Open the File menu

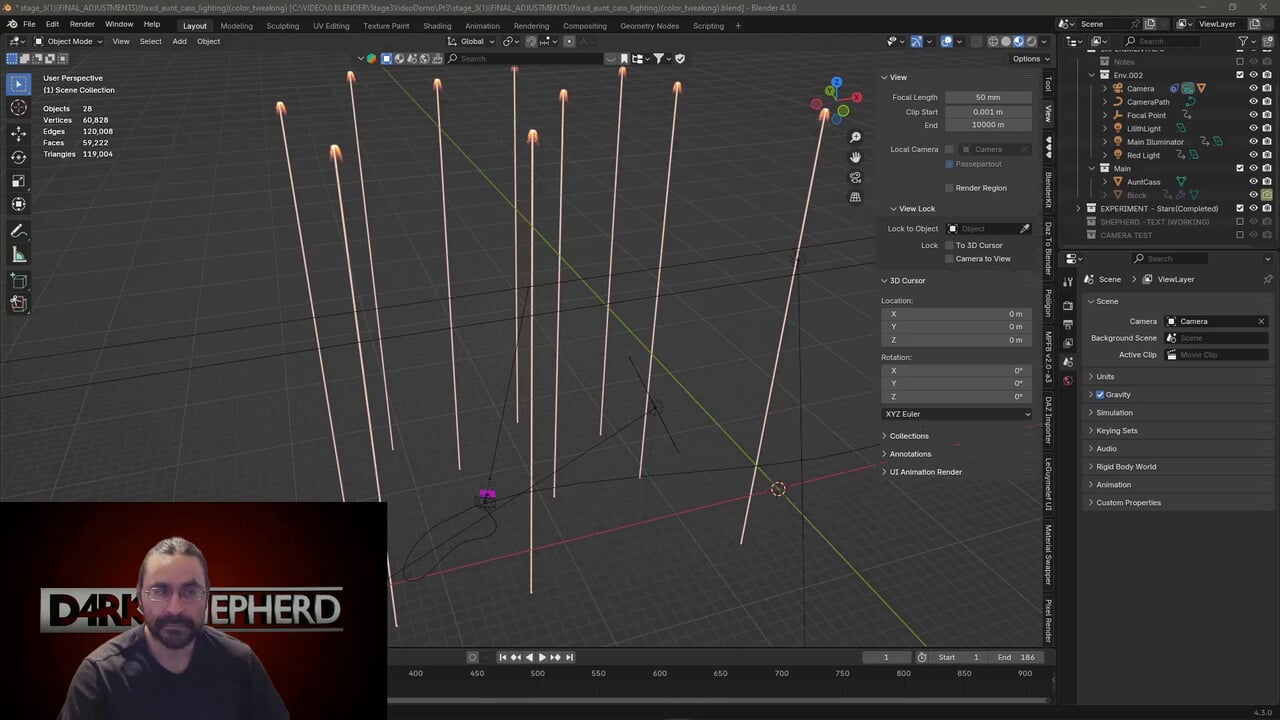(x=29, y=24)
